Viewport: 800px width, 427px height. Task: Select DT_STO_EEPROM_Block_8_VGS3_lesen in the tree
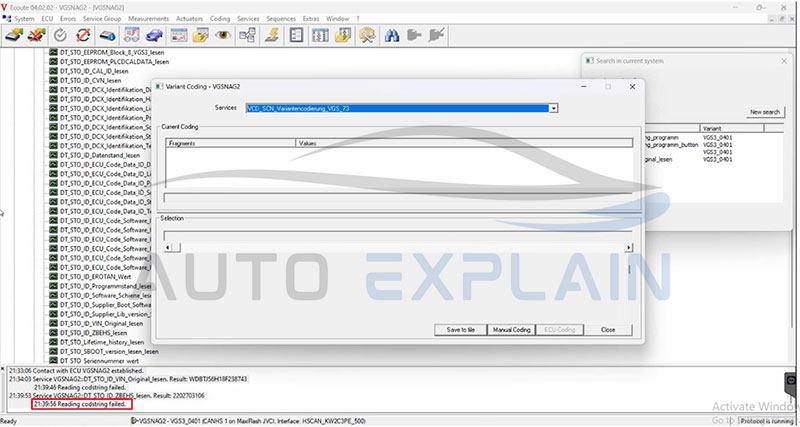coord(112,52)
